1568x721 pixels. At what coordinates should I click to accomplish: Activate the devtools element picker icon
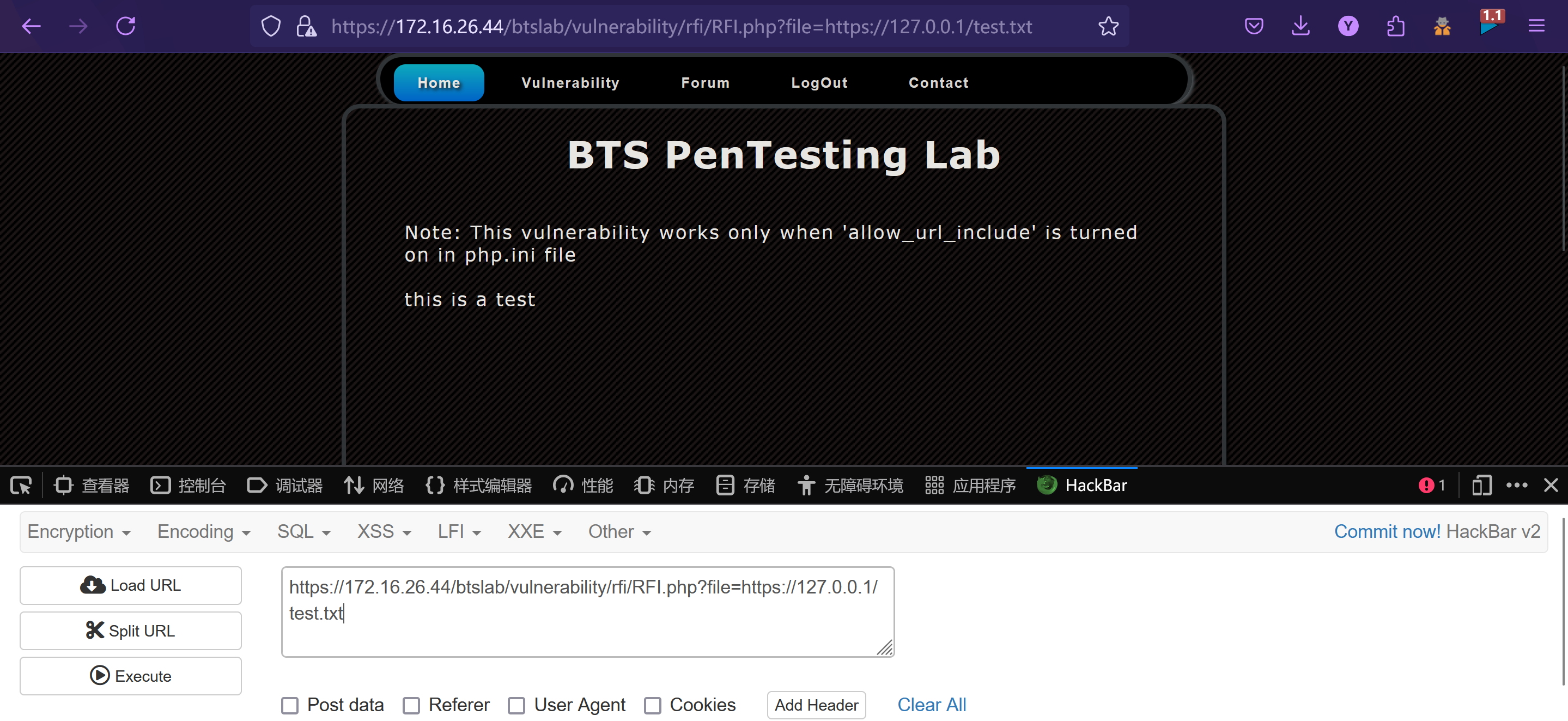(x=21, y=486)
